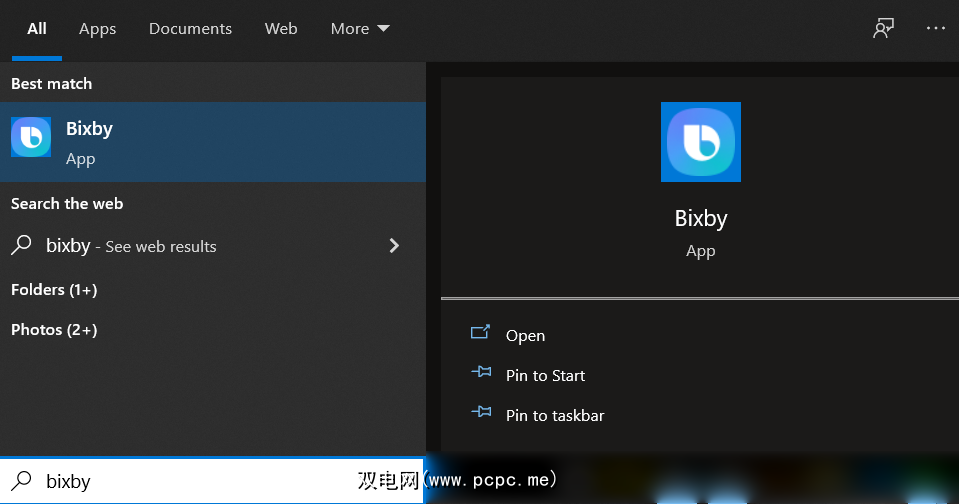Open the feedback person icon
Image resolution: width=959 pixels, height=504 pixels.
(x=883, y=28)
